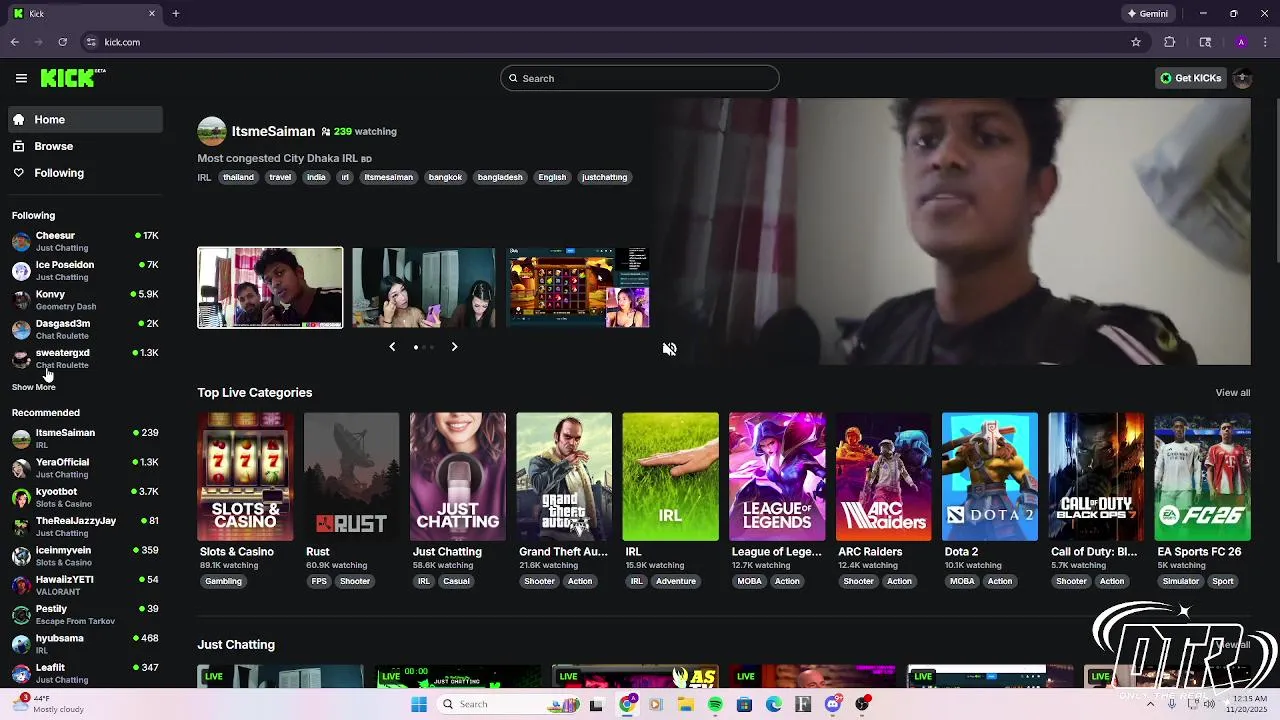Click the 'bangkok' tag

445,177
